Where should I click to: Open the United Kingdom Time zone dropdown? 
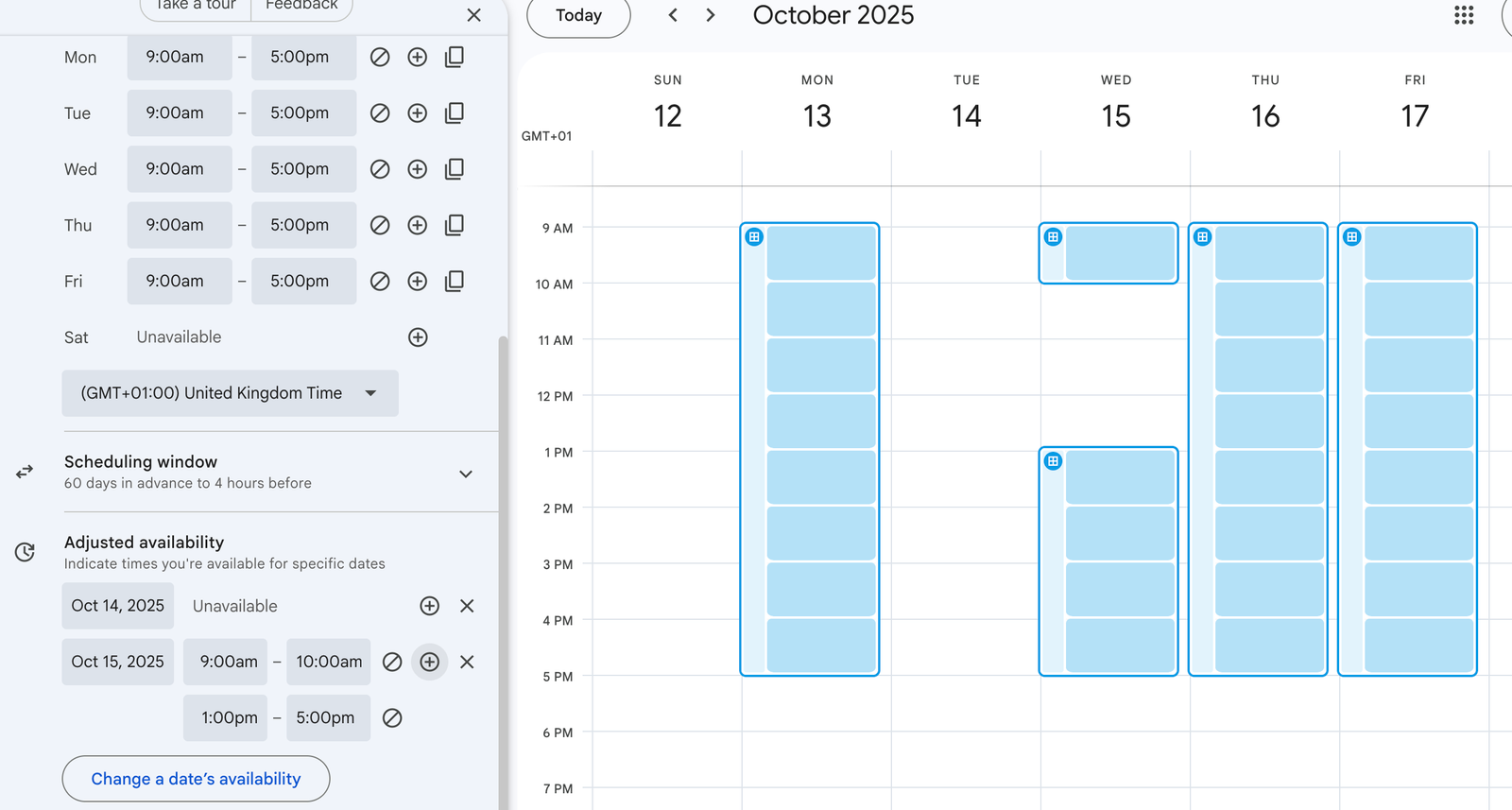pos(230,393)
